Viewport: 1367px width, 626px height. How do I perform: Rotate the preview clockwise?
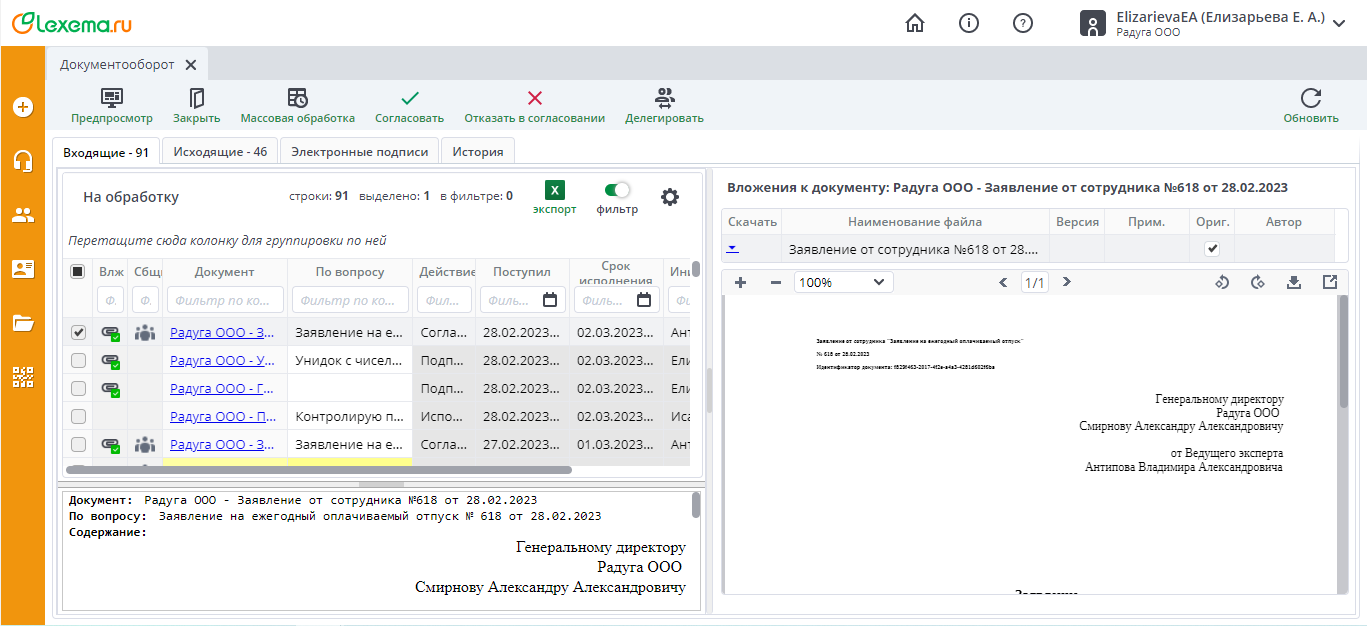click(1257, 282)
